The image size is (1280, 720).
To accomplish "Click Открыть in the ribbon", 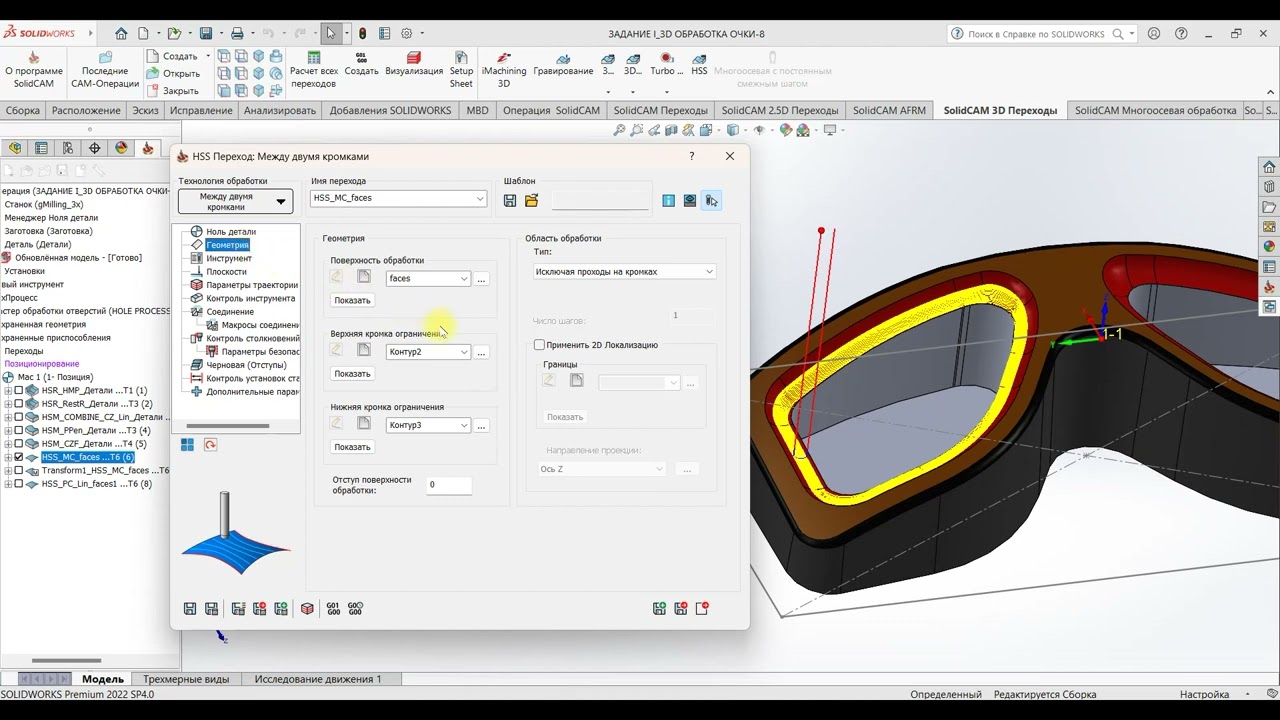I will click(x=173, y=73).
